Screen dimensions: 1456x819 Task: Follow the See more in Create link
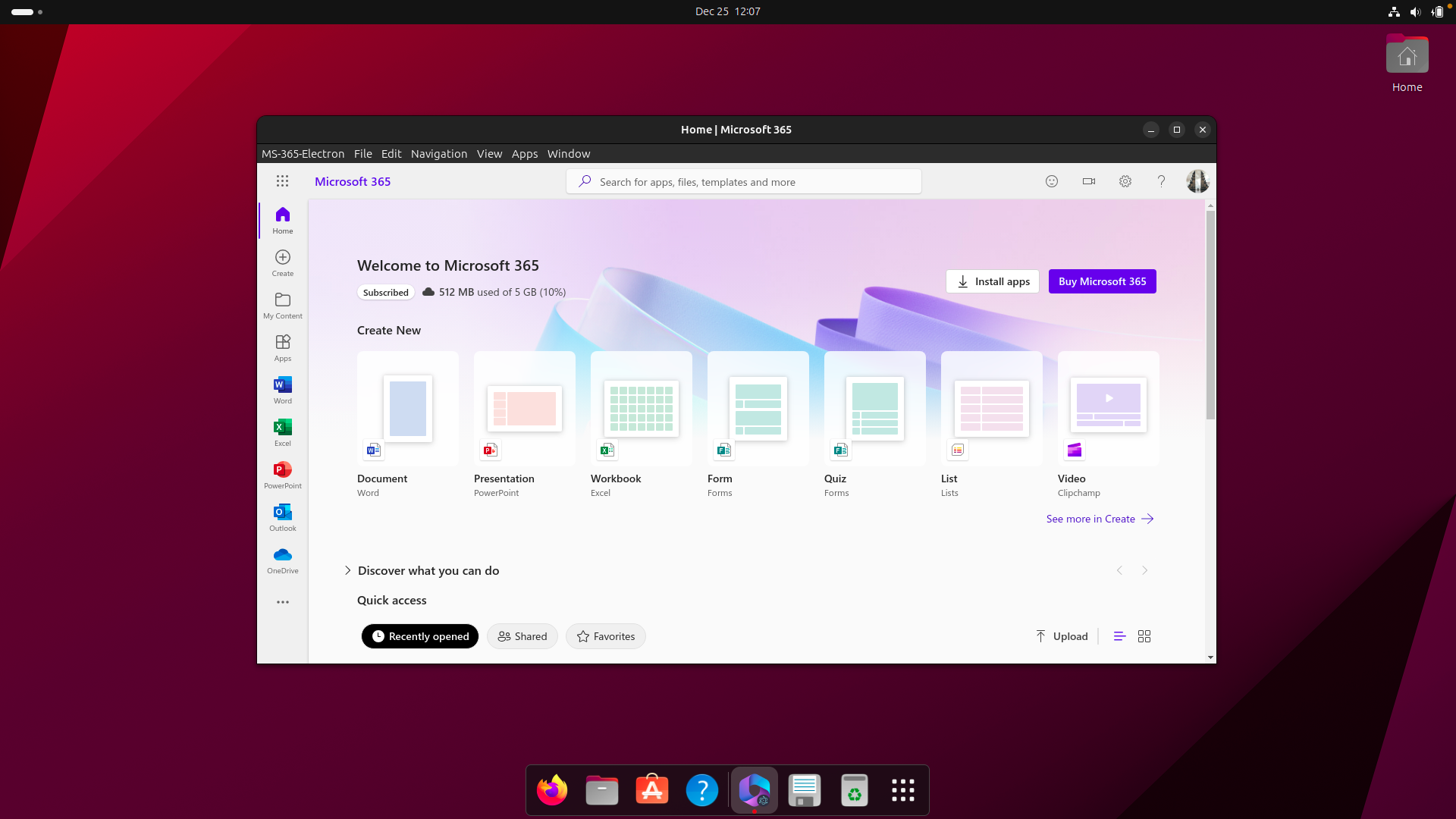pos(1090,519)
